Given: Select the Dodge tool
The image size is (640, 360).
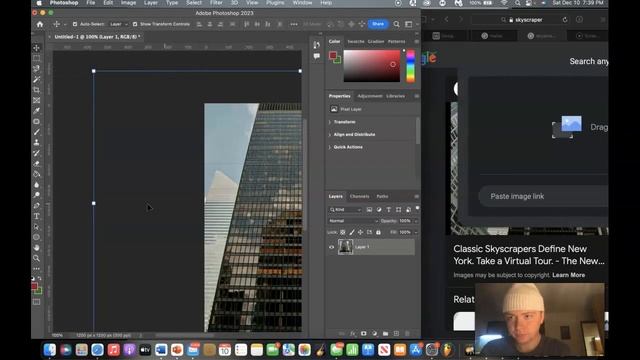Looking at the screenshot, I should pyautogui.click(x=36, y=195).
